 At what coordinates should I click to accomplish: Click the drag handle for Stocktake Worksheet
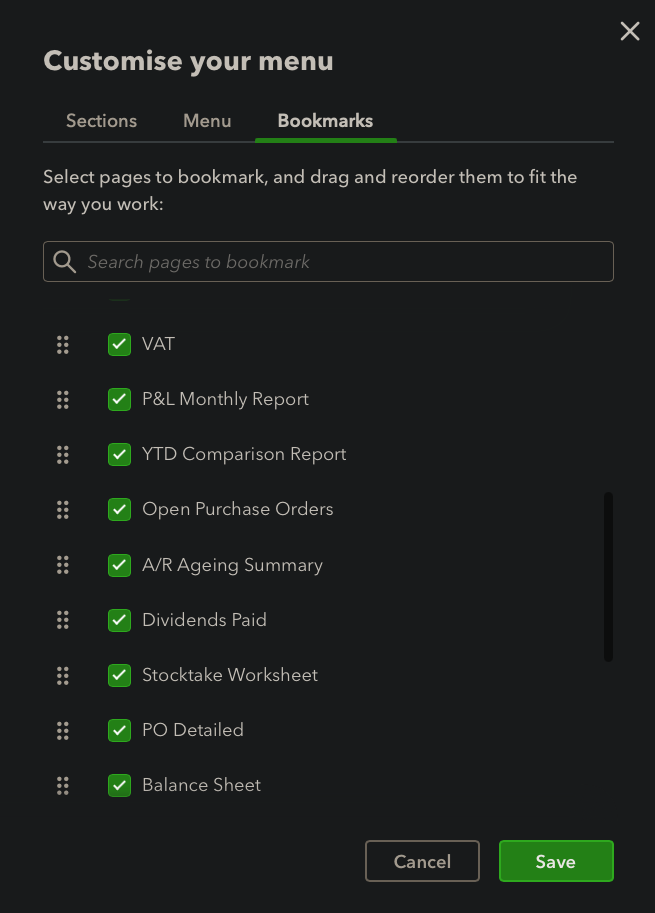tap(63, 675)
